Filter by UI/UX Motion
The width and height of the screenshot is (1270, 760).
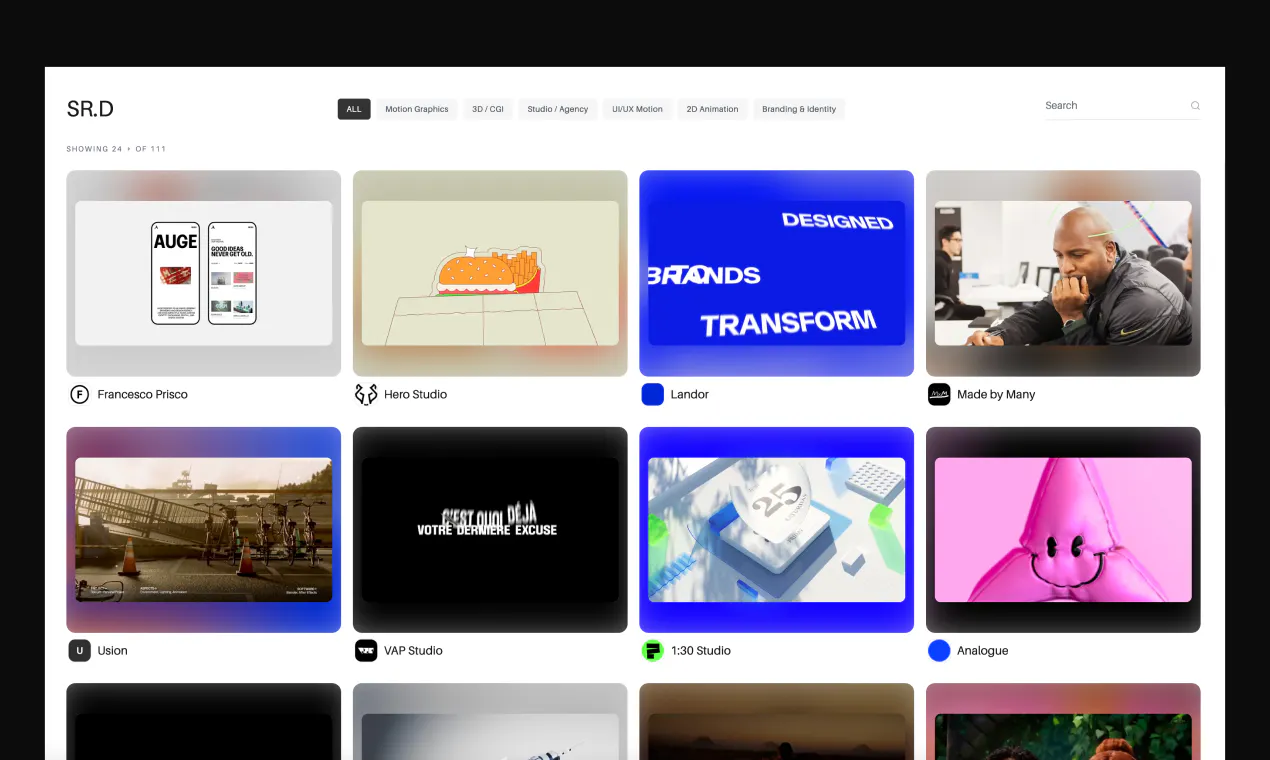coord(637,109)
